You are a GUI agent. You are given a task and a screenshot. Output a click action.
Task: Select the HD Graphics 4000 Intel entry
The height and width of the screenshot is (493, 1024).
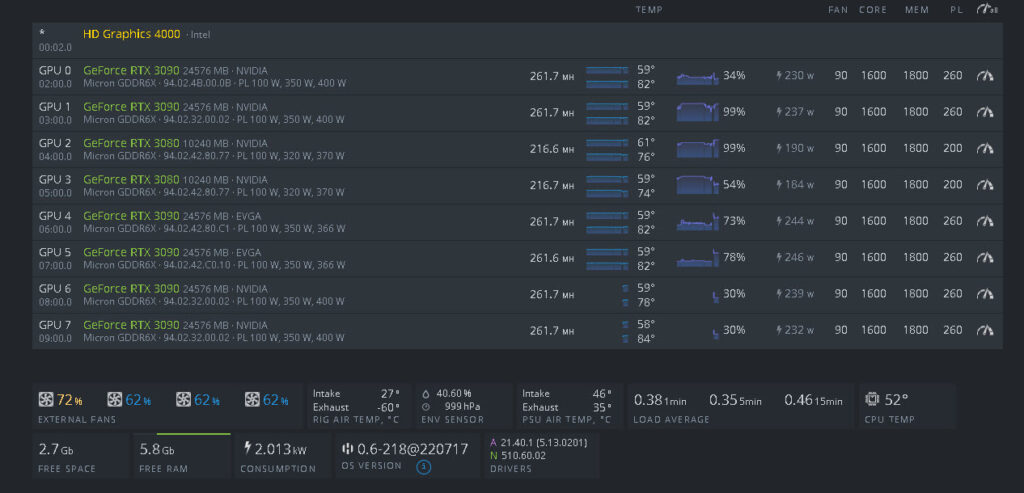517,40
